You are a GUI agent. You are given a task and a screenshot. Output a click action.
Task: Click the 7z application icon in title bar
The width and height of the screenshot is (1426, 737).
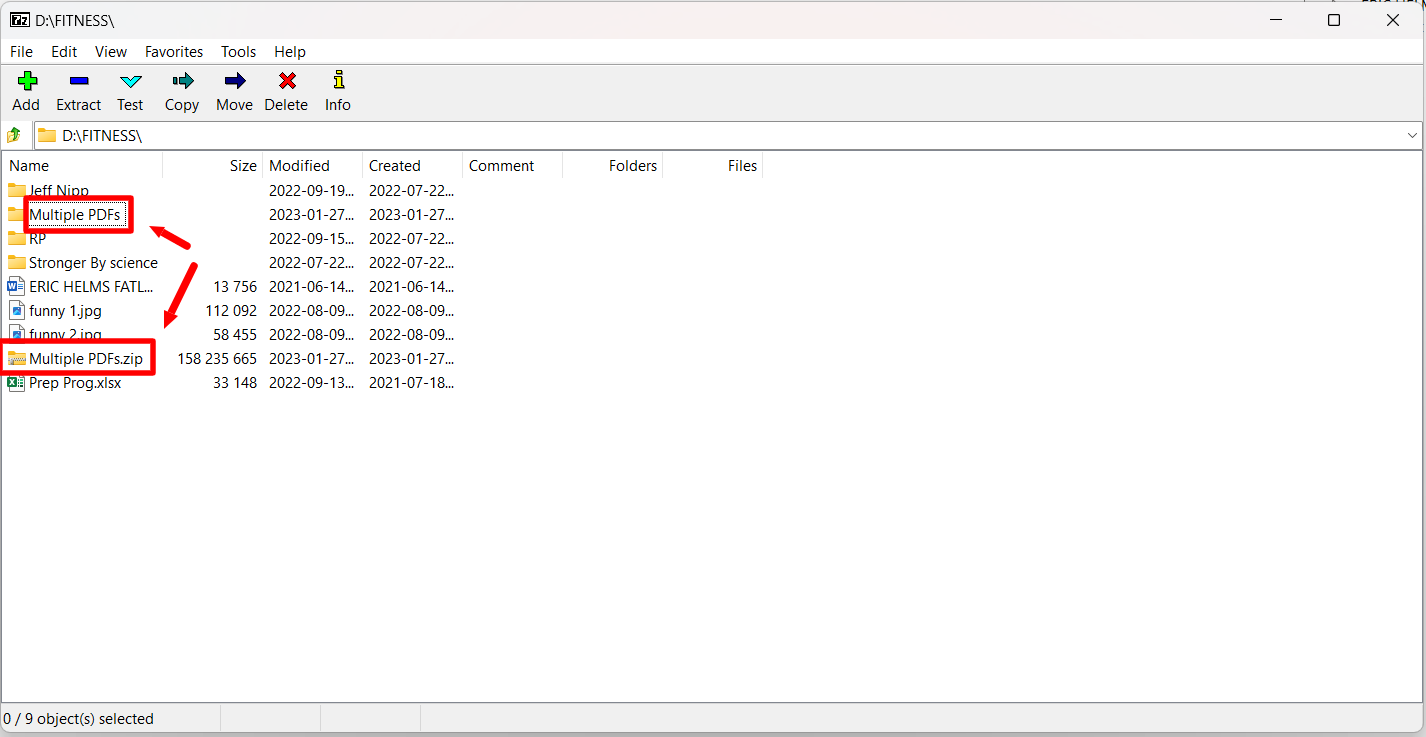(x=20, y=20)
